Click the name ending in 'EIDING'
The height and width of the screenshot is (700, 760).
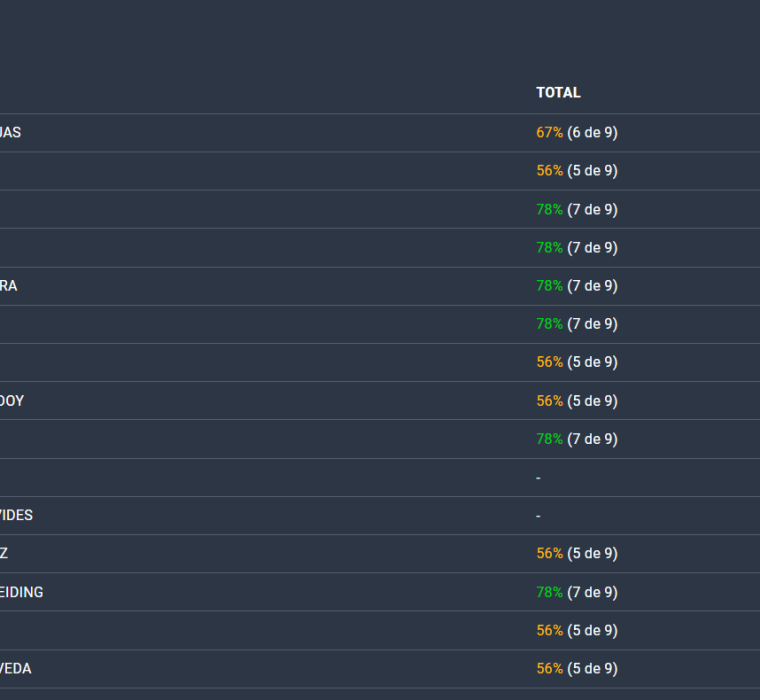click(x=21, y=592)
